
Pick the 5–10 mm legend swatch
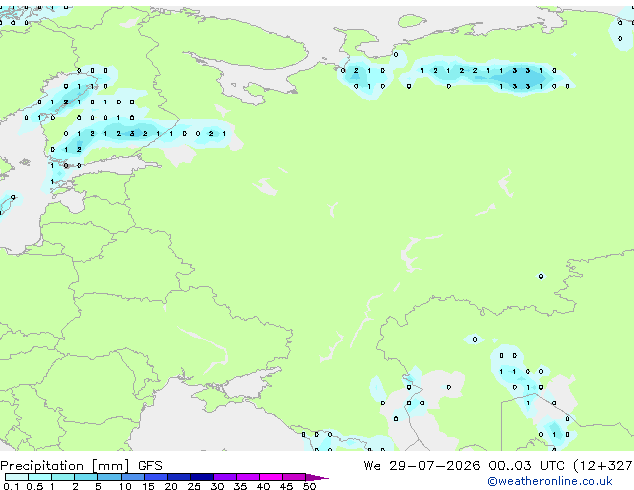coord(110,477)
